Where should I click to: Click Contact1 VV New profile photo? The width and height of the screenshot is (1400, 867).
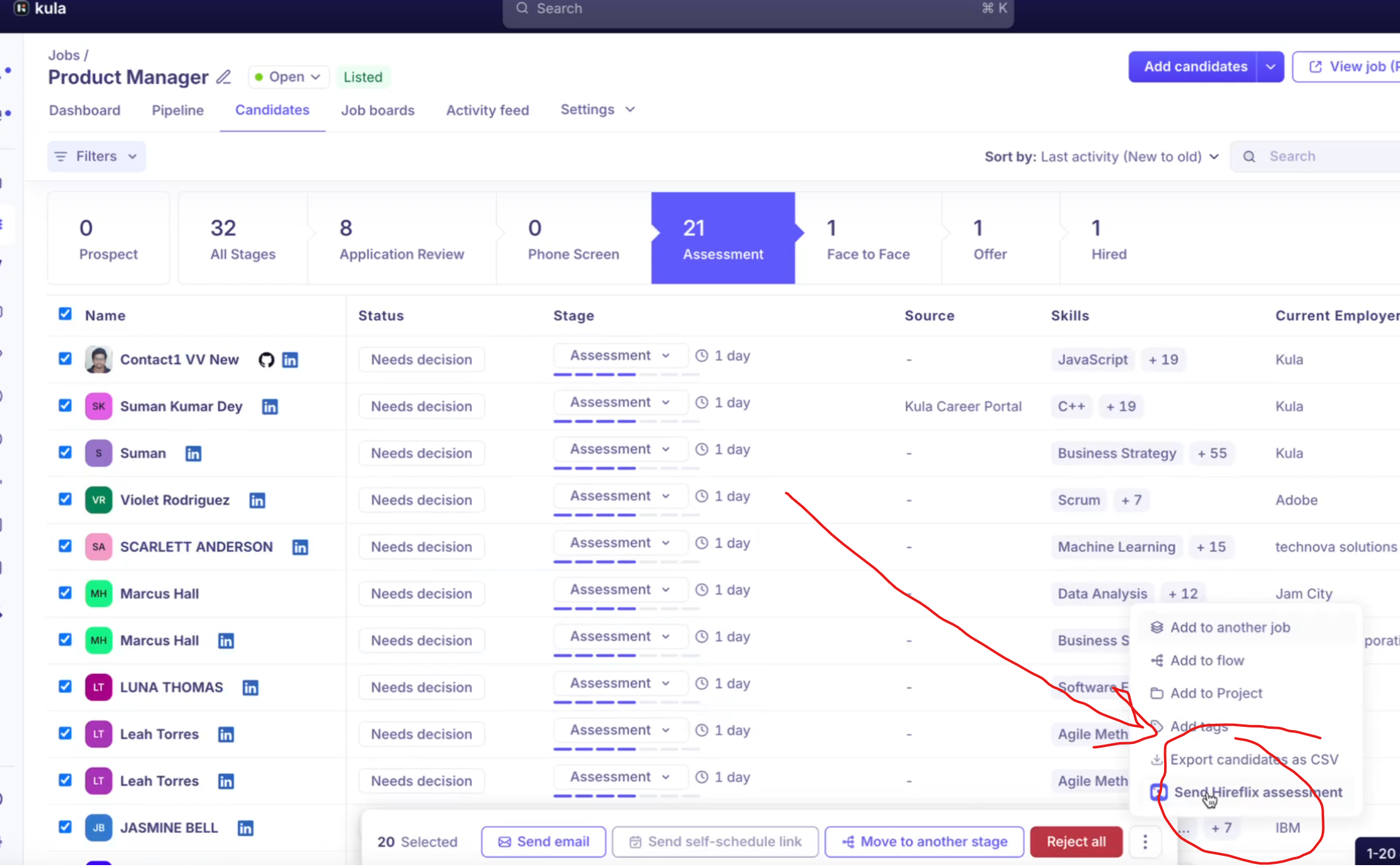98,360
